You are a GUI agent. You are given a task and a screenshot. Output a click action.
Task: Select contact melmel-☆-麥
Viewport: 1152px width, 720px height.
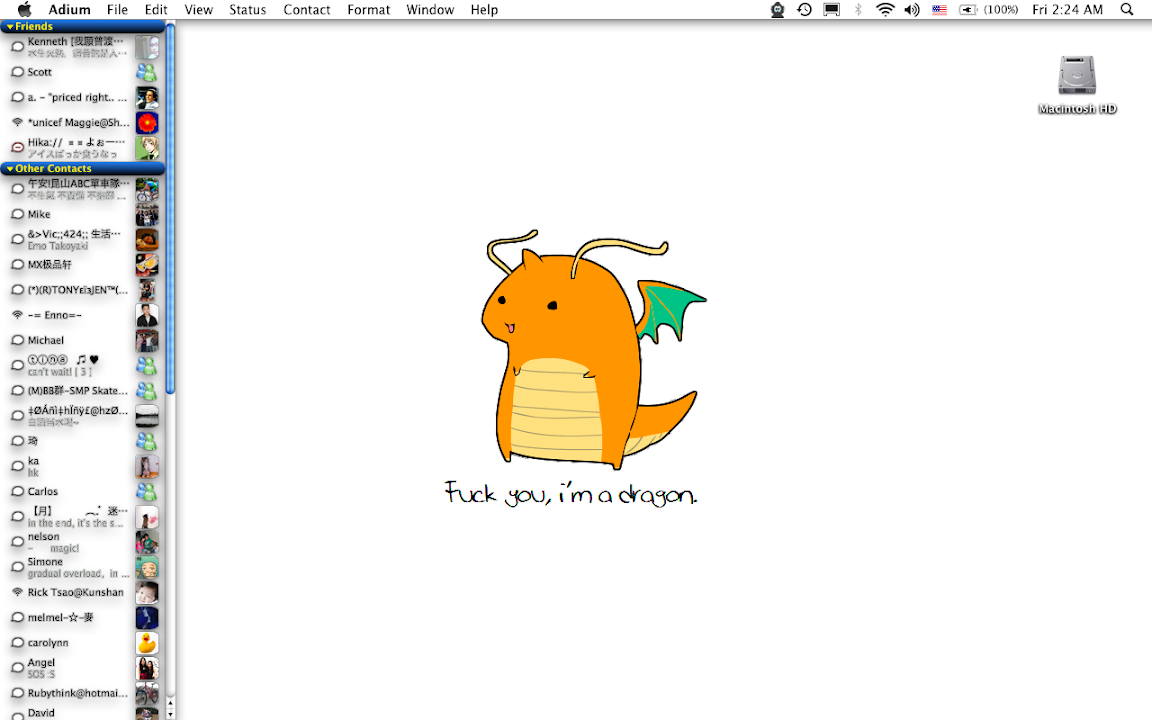coord(82,618)
